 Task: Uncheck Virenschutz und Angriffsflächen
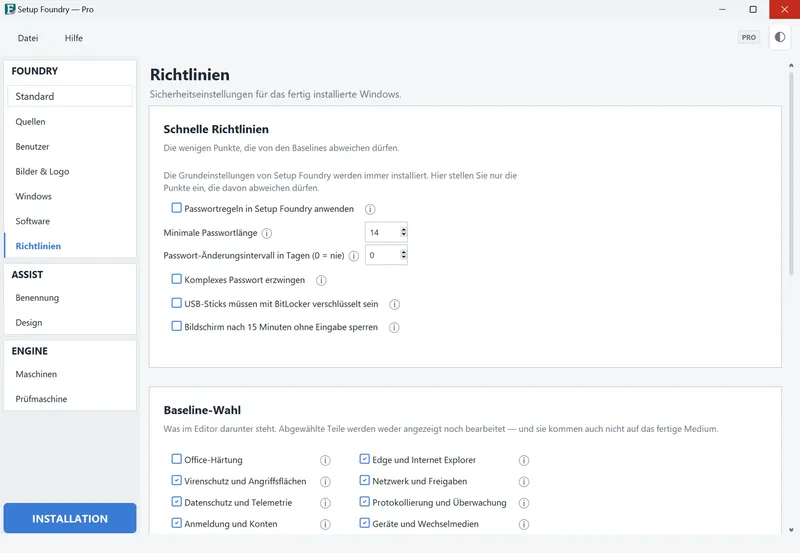click(177, 480)
